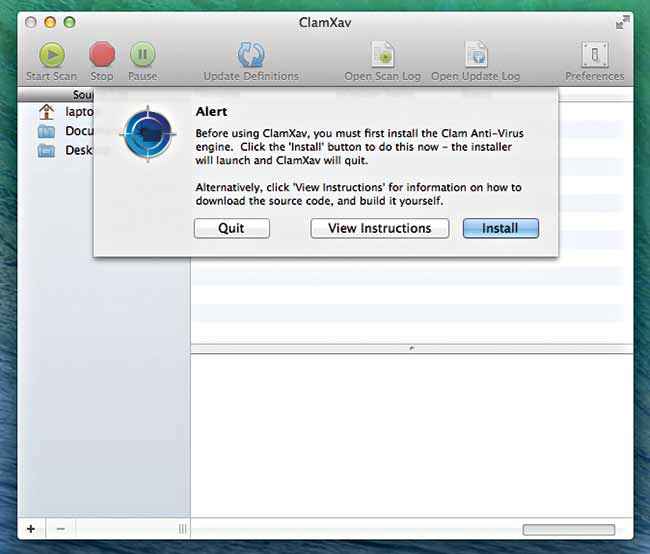The image size is (650, 554).
Task: Select the Desktop folder icon in sidebar
Action: pyautogui.click(x=46, y=151)
